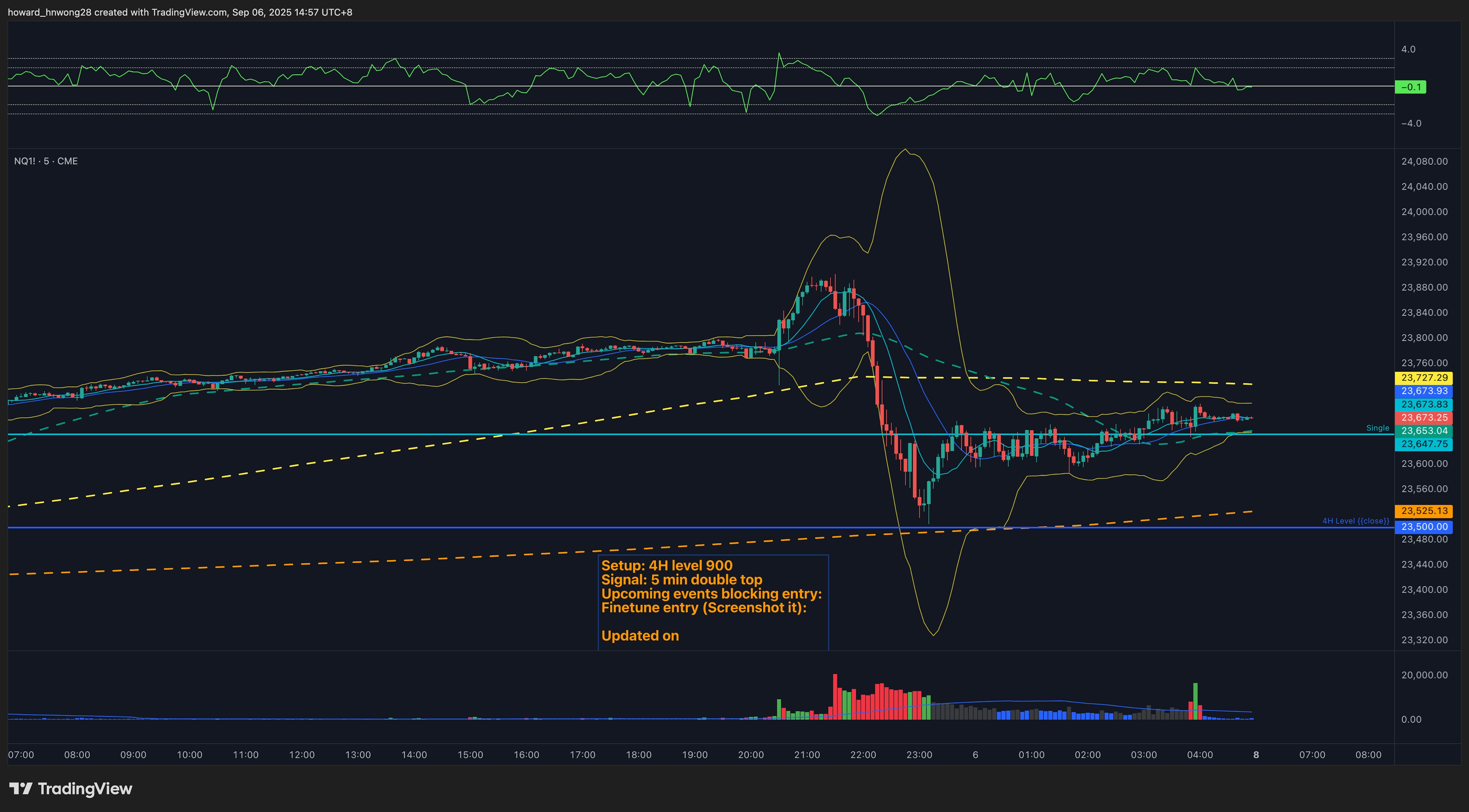The height and width of the screenshot is (812, 1469).
Task: Select the cyan 23,647.75 price label
Action: (1424, 444)
